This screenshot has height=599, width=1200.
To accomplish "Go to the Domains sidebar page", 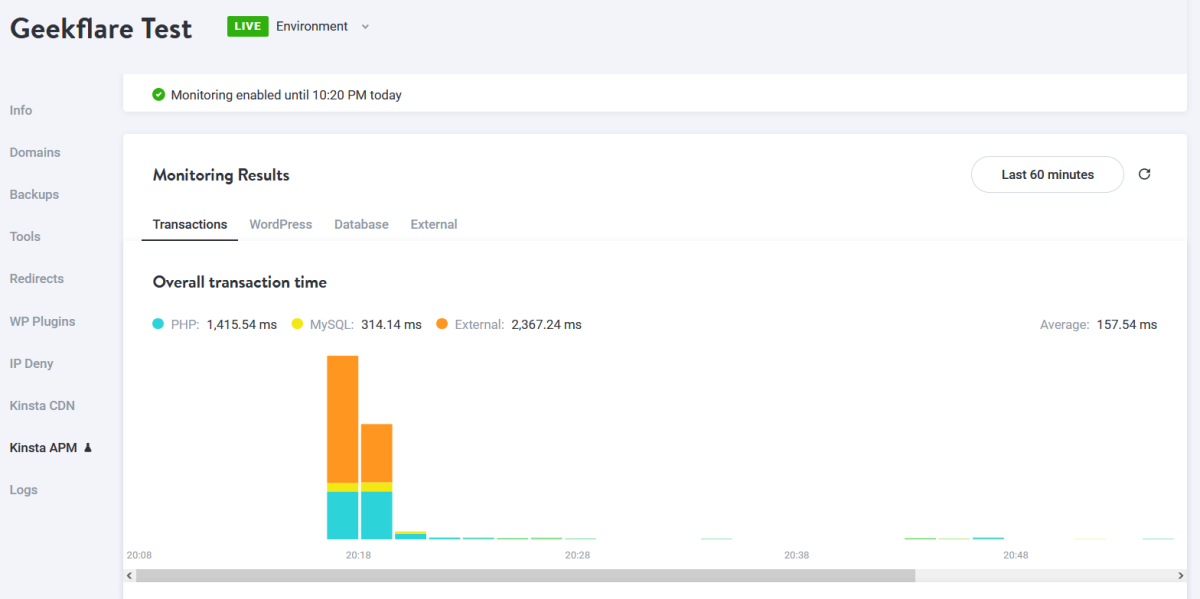I will [35, 152].
